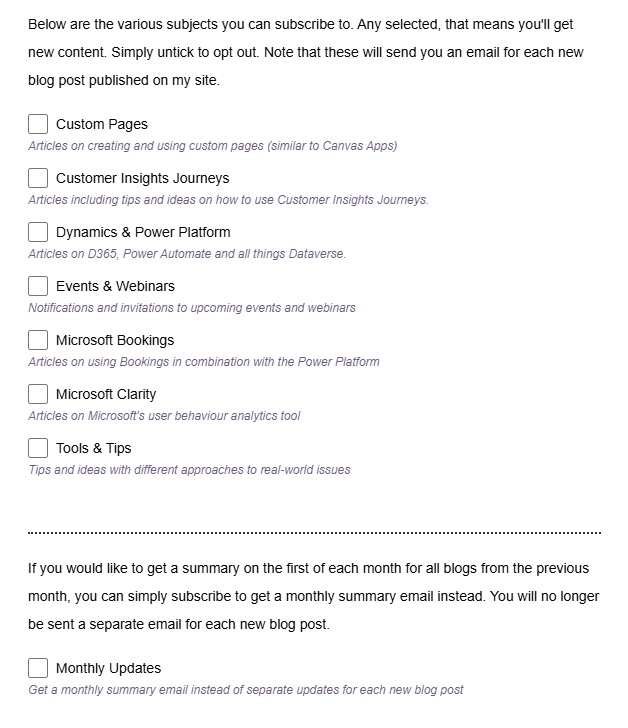Check the Dynamics & Power Platform box
628x728 pixels.
click(38, 232)
